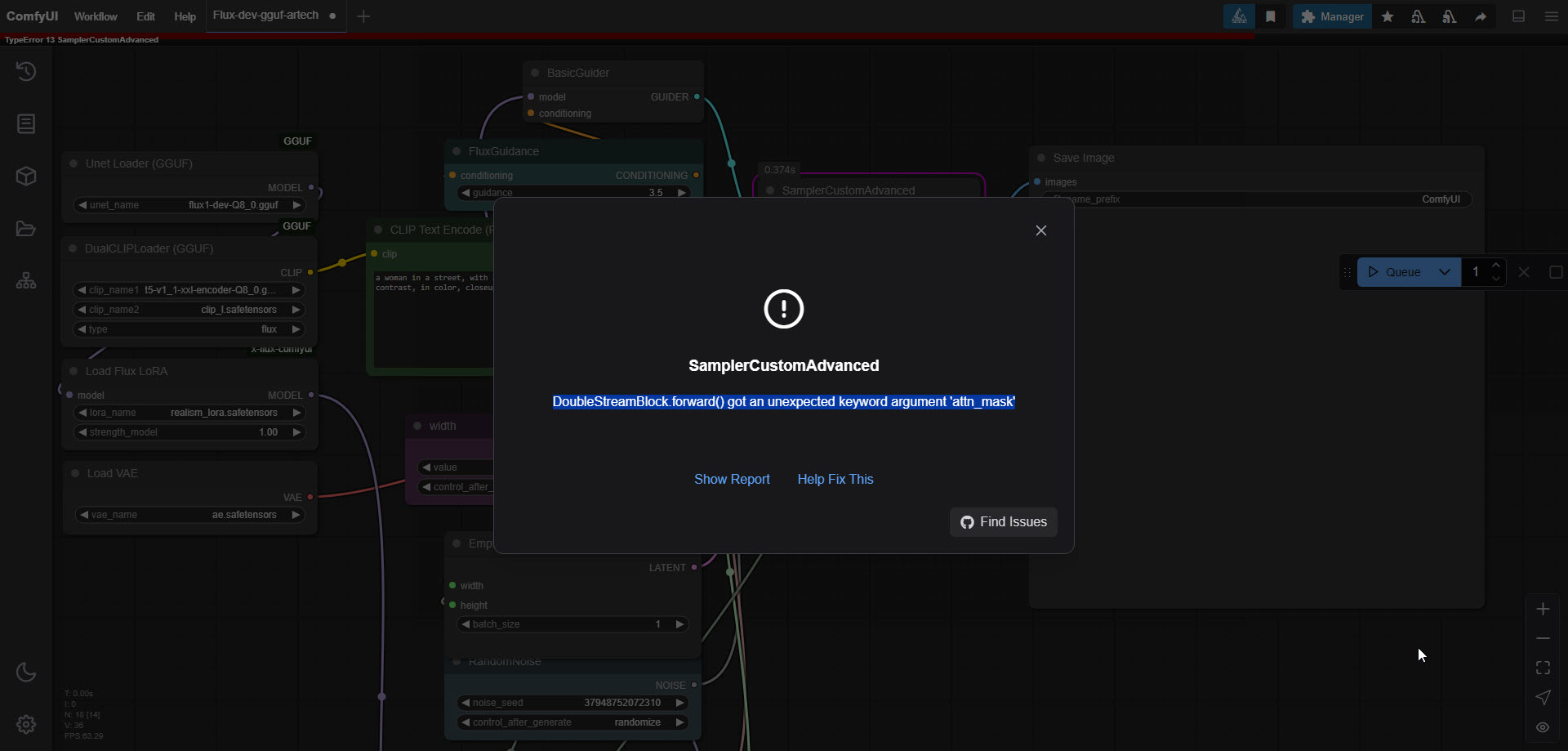Open the workflows folder icon in sidebar

pyautogui.click(x=26, y=229)
